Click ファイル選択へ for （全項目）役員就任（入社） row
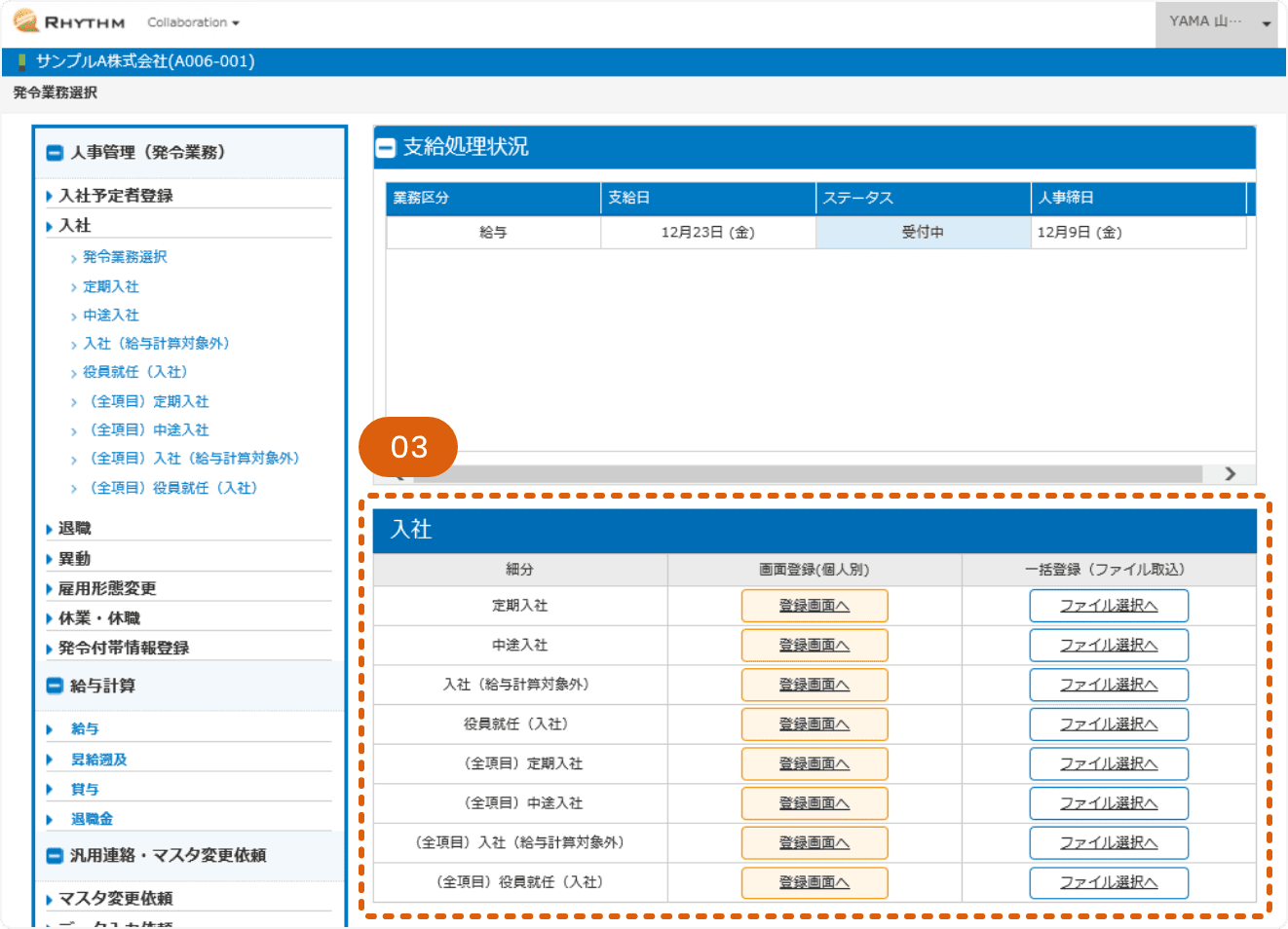Screen dimensions: 1288x929 (1109, 883)
